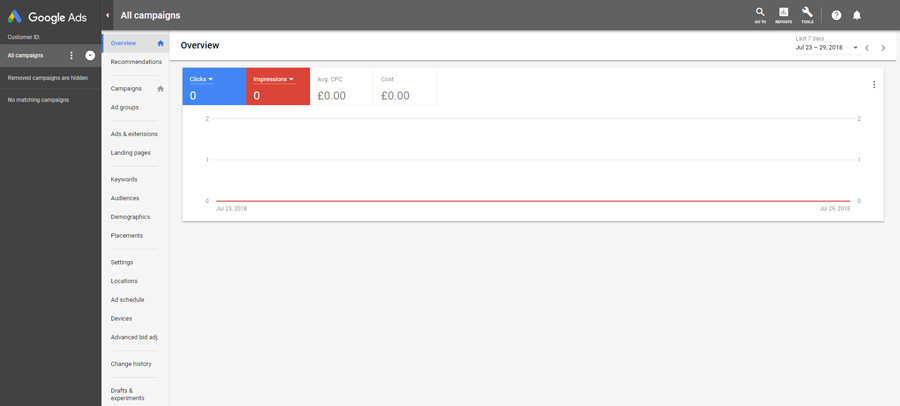Expand the All campaigns circular dropdown arrow
This screenshot has height=406, width=900.
[90, 56]
